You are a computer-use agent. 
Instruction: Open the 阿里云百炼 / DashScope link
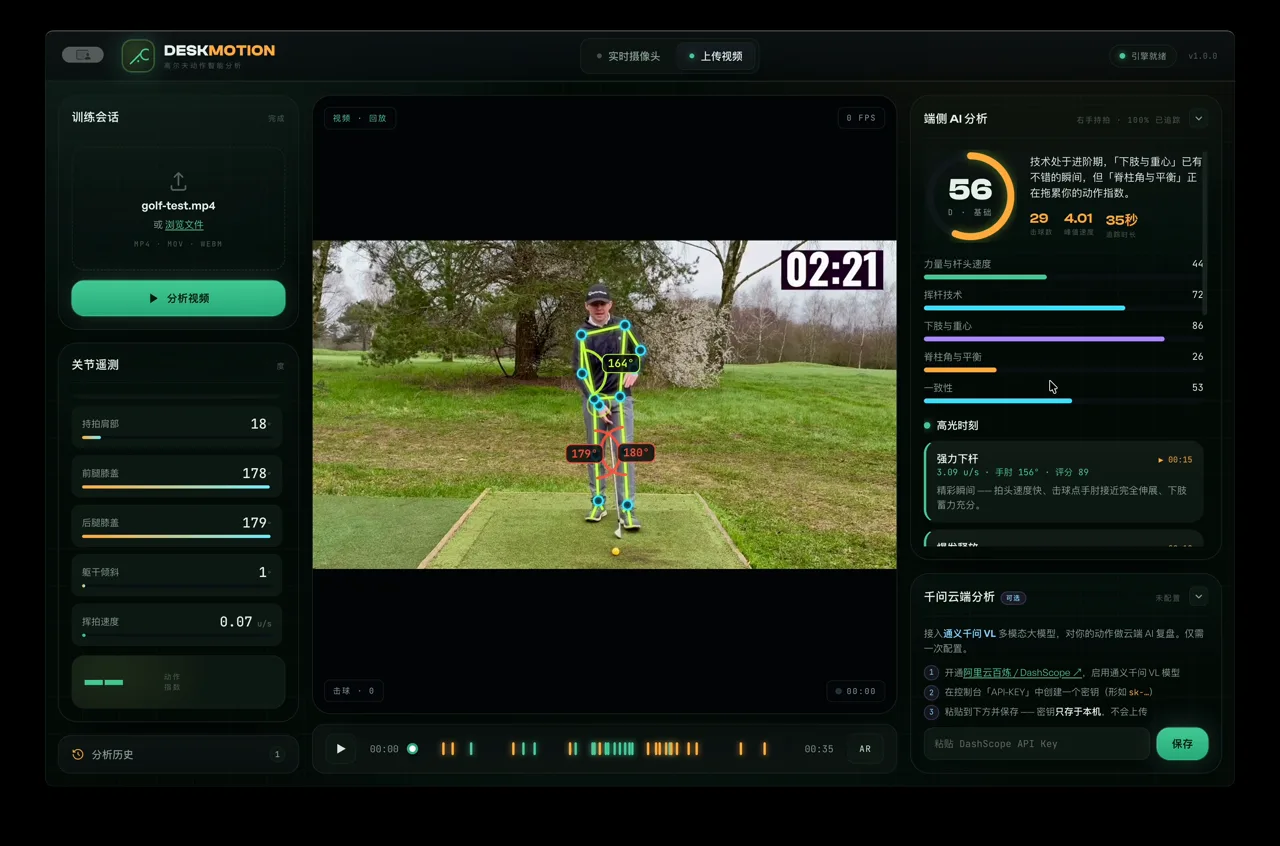coord(1023,673)
